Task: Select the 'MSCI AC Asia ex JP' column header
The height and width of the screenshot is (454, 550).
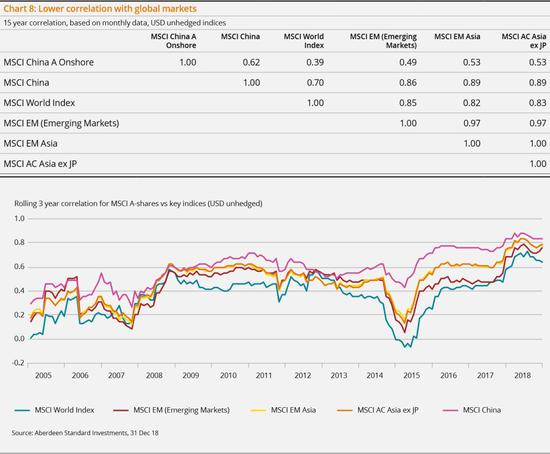Action: tap(524, 41)
